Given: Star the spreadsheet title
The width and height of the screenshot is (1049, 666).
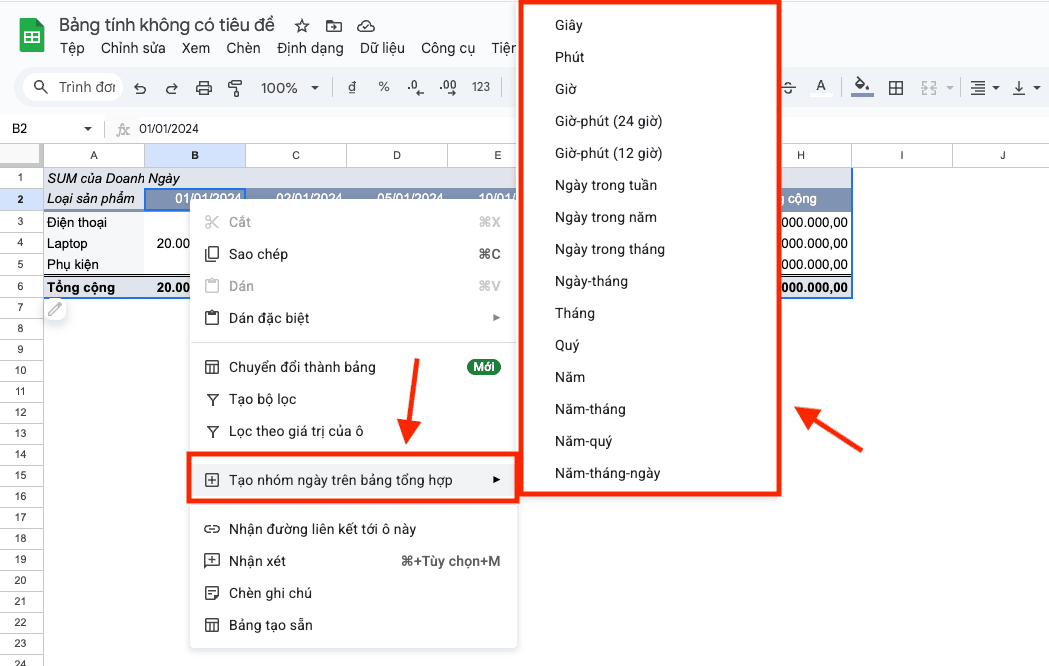Looking at the screenshot, I should click(302, 26).
